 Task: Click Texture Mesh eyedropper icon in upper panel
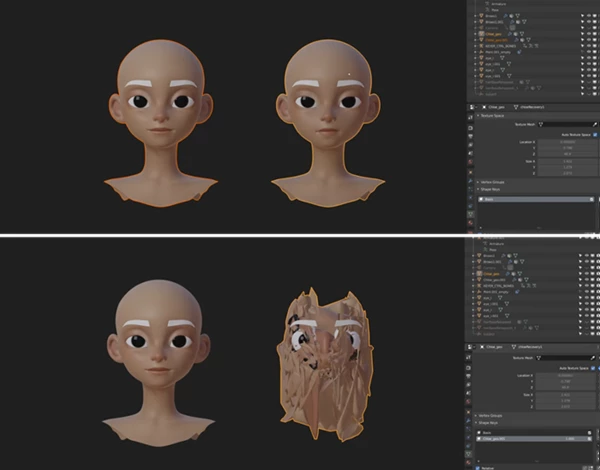tap(595, 124)
